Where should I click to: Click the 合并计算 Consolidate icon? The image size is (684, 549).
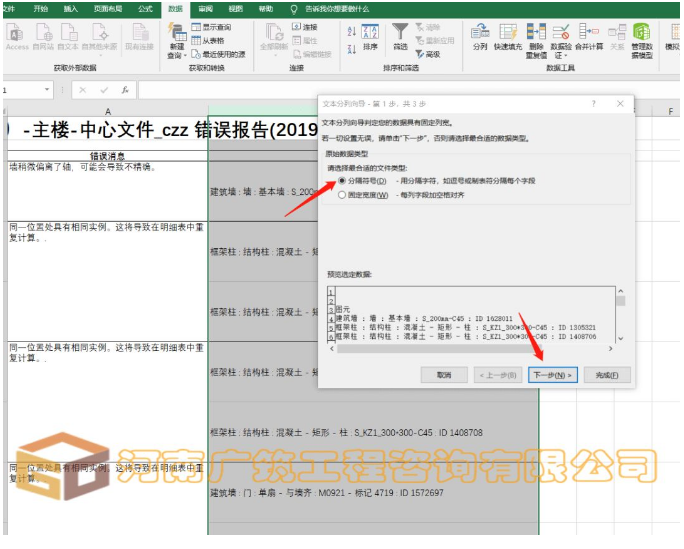[x=591, y=34]
